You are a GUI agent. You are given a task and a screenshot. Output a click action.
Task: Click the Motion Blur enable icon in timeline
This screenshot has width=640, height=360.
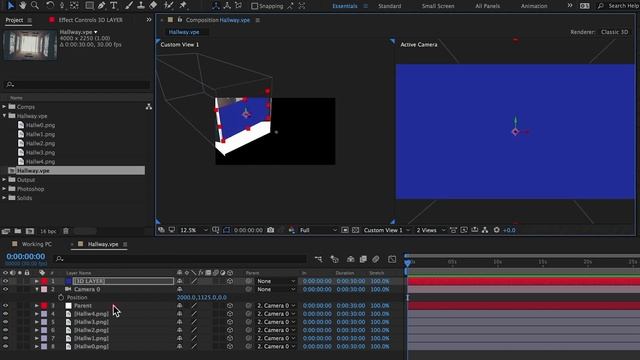376,259
